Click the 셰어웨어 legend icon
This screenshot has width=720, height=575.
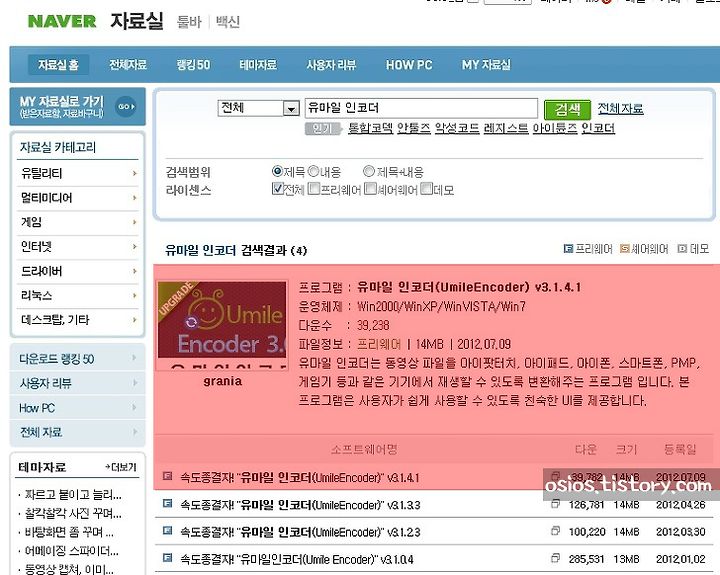click(x=624, y=248)
